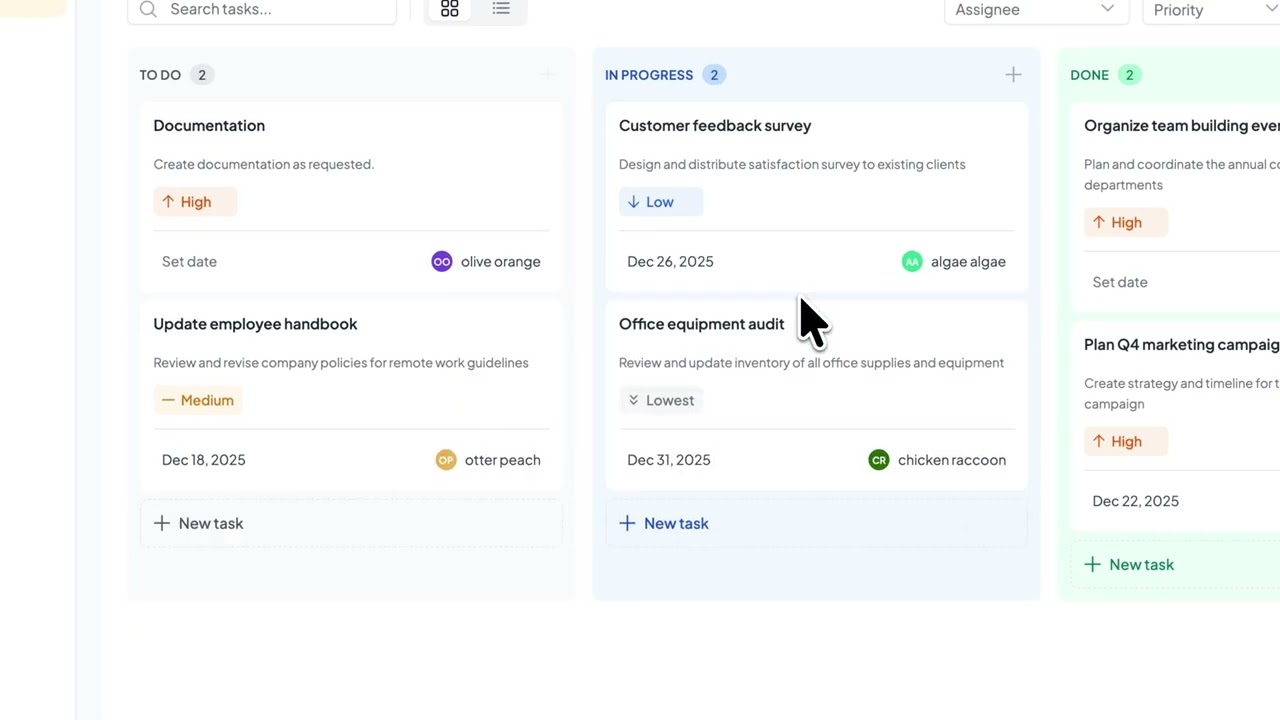Click the In Progress count badge
Image resolution: width=1280 pixels, height=720 pixels.
714,75
